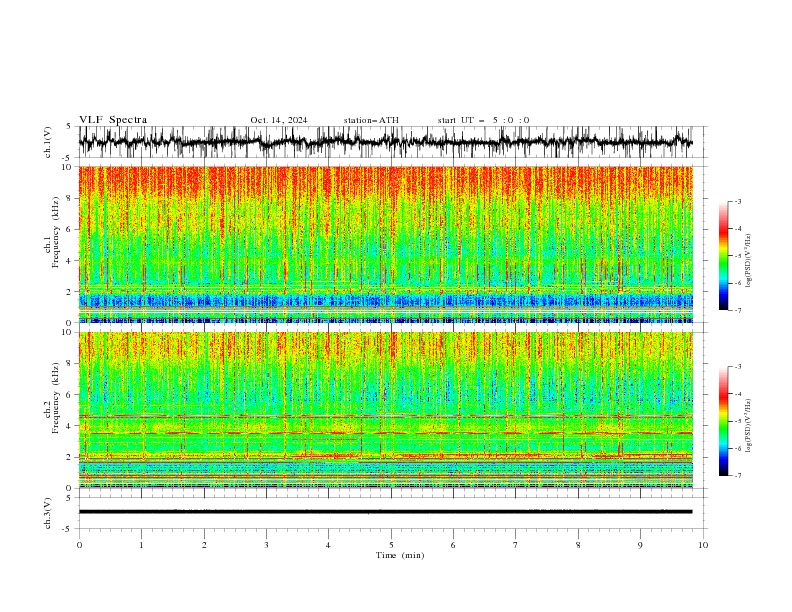792x612 pixels.
Task: Click the "-7" label on lower color bar
Action: coord(738,476)
